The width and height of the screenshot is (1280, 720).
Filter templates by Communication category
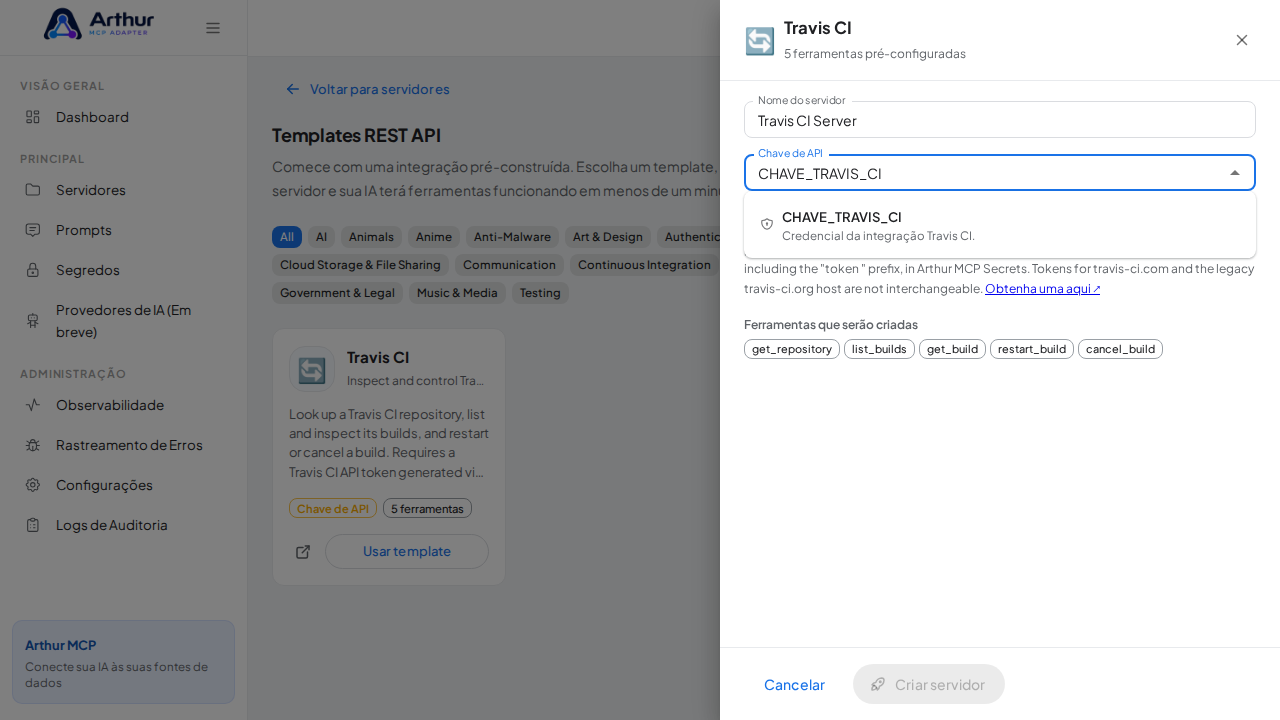[x=509, y=265]
